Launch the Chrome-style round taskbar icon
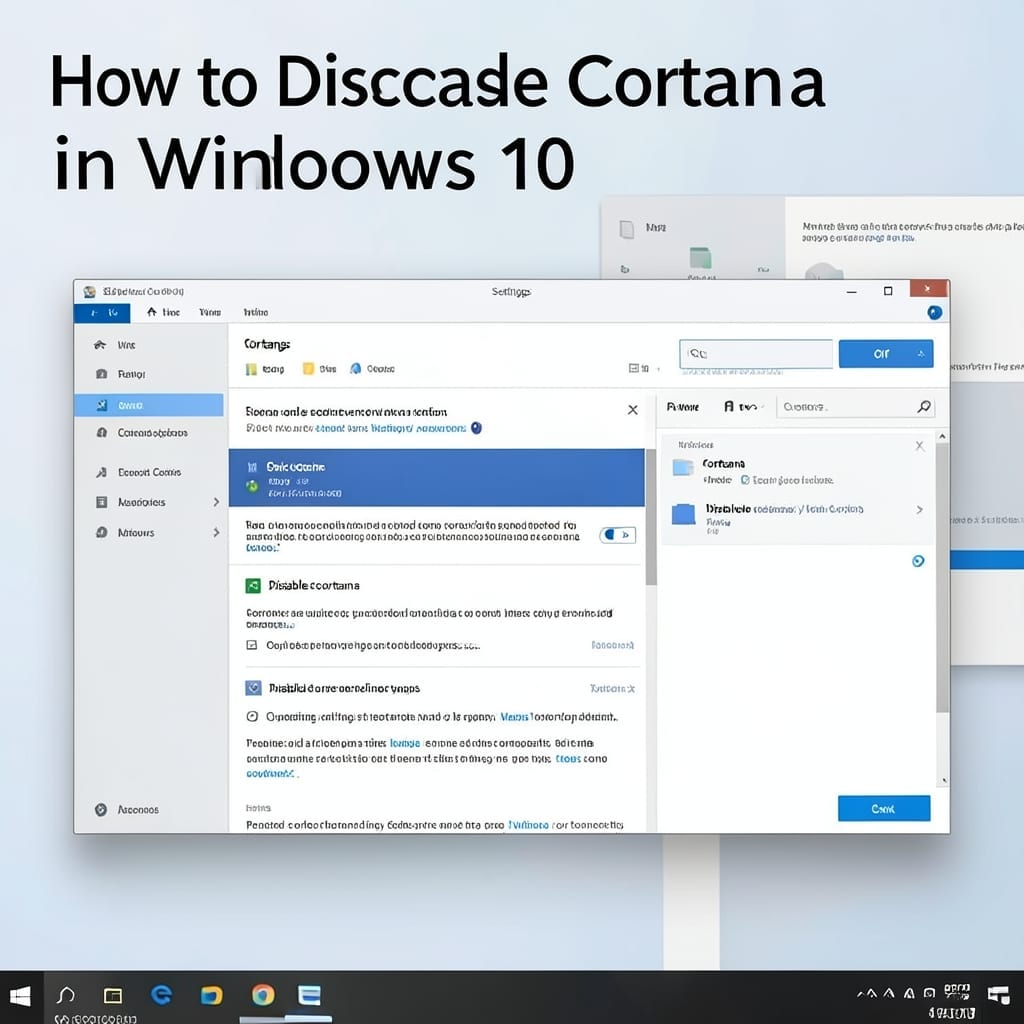Image resolution: width=1024 pixels, height=1024 pixels. click(263, 995)
